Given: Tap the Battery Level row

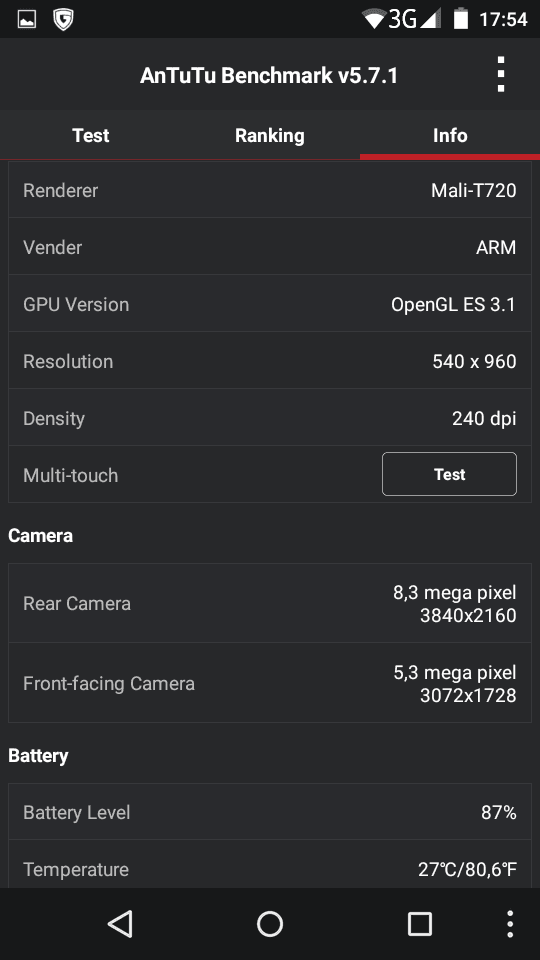Looking at the screenshot, I should tap(270, 812).
